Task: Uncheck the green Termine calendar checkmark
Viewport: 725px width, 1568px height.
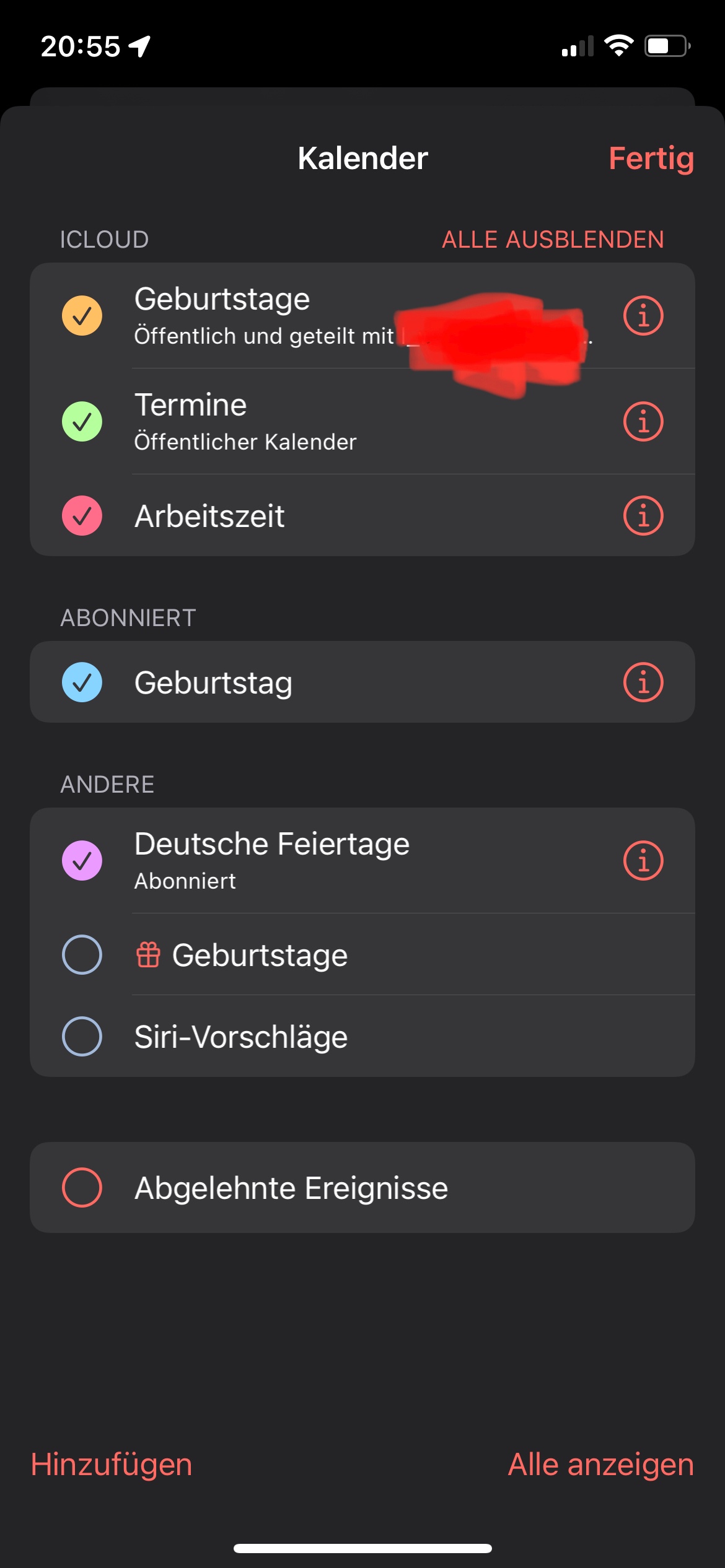Action: point(82,422)
